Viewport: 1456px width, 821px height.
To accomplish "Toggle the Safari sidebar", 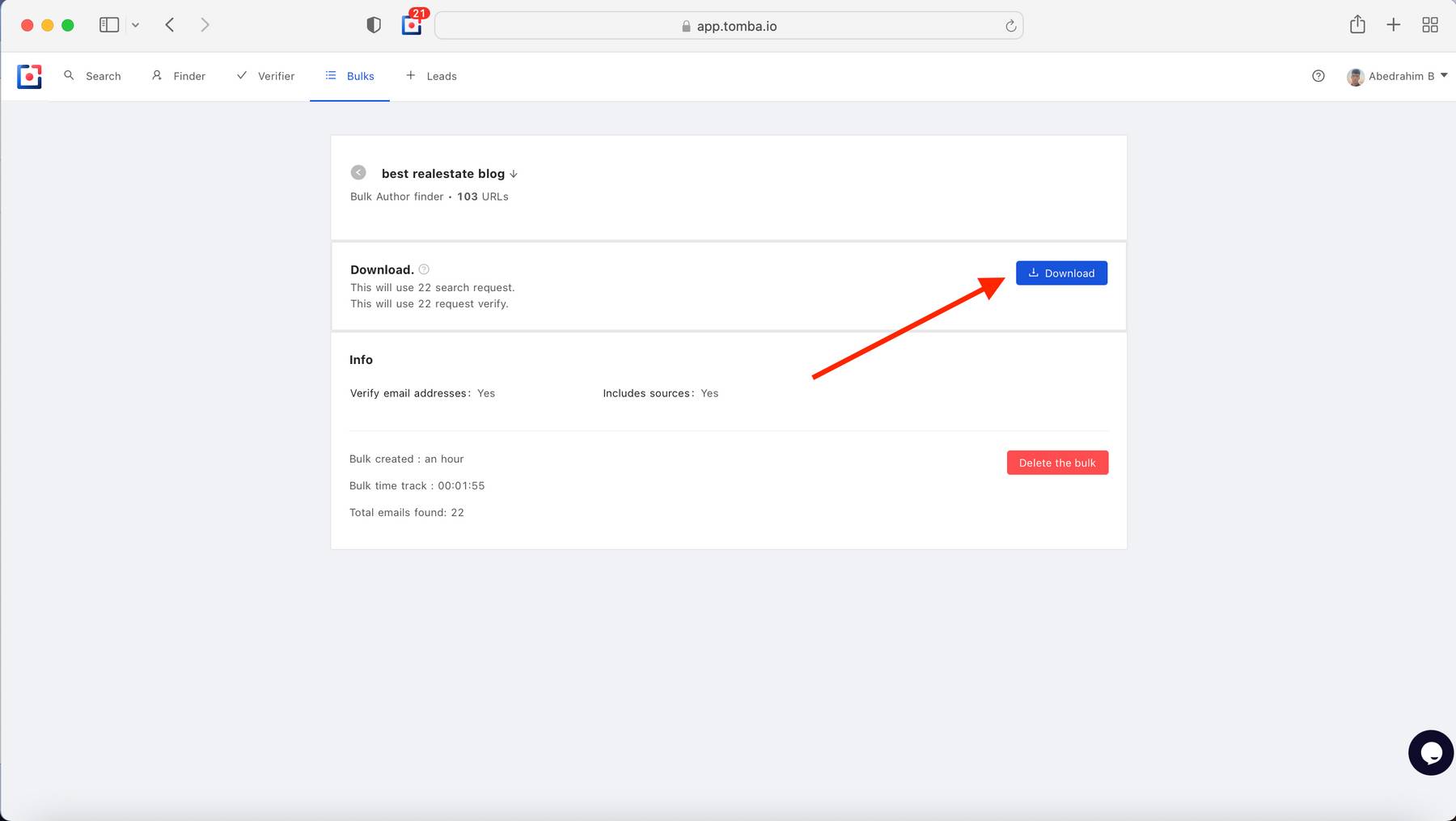I will (109, 25).
